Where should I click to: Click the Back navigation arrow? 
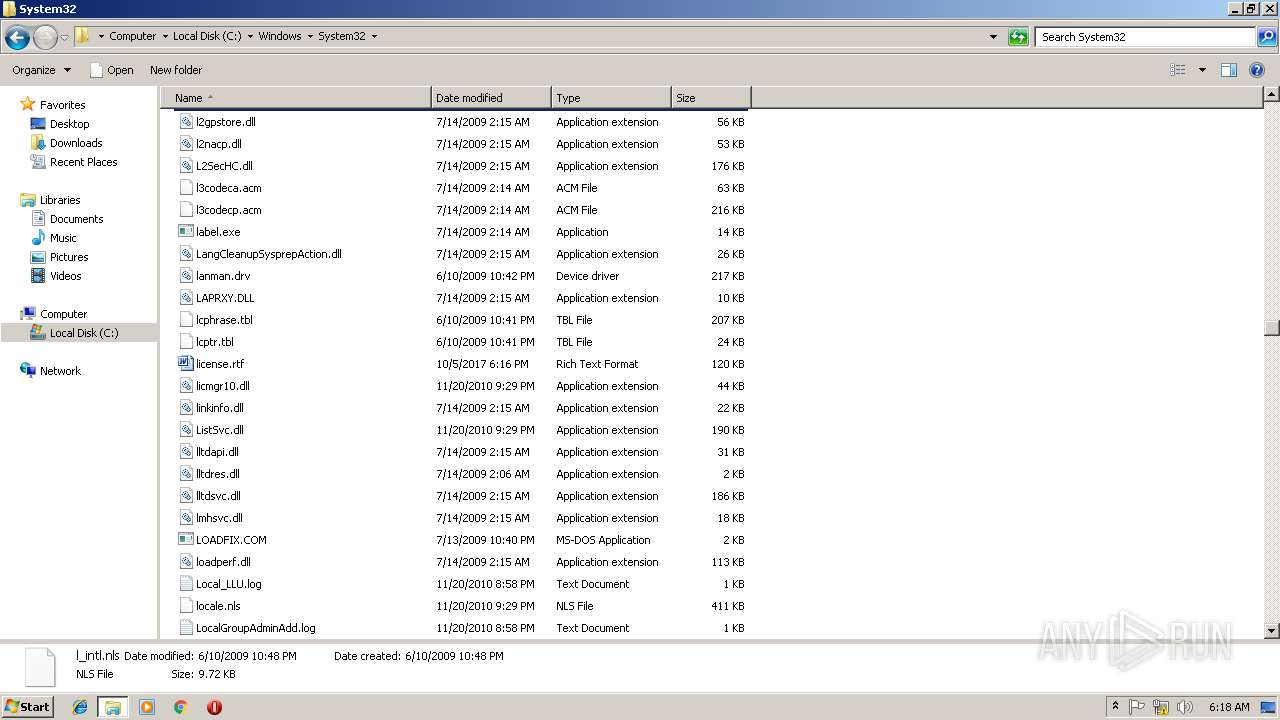[x=17, y=38]
